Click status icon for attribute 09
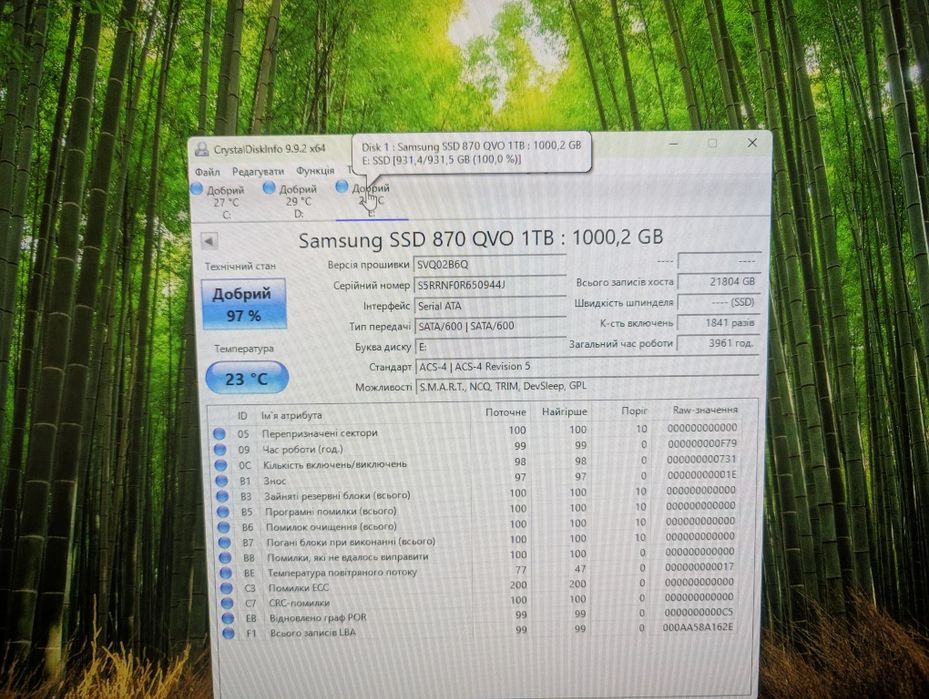 click(220, 450)
